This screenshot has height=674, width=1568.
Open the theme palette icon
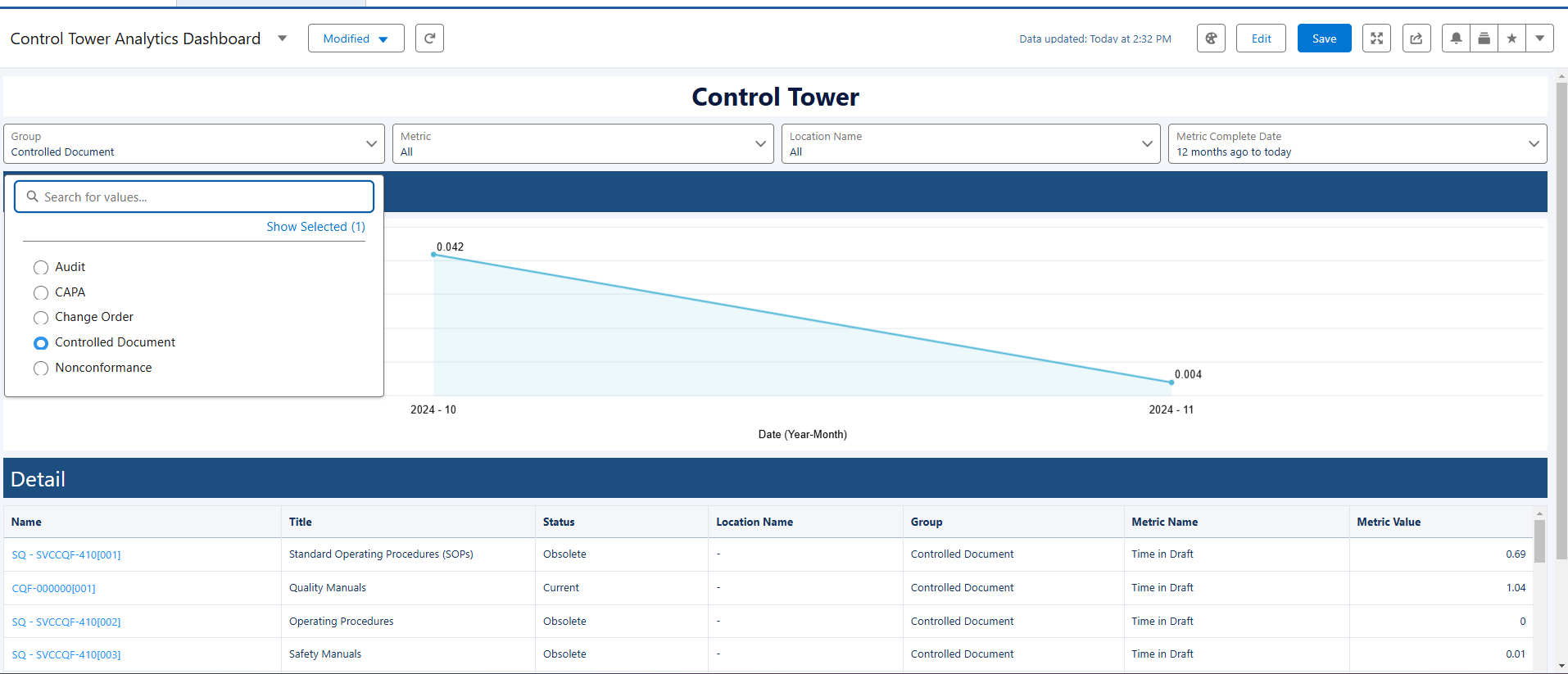coord(1211,38)
